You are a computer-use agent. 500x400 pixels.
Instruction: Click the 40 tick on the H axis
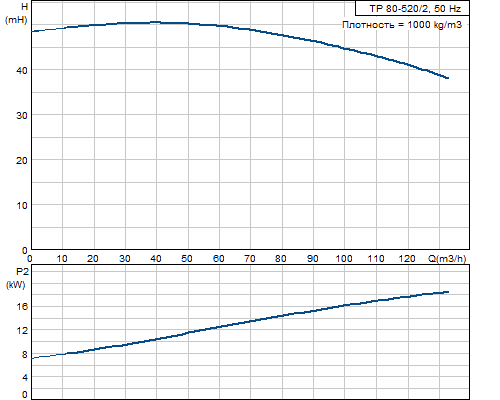tap(22, 70)
